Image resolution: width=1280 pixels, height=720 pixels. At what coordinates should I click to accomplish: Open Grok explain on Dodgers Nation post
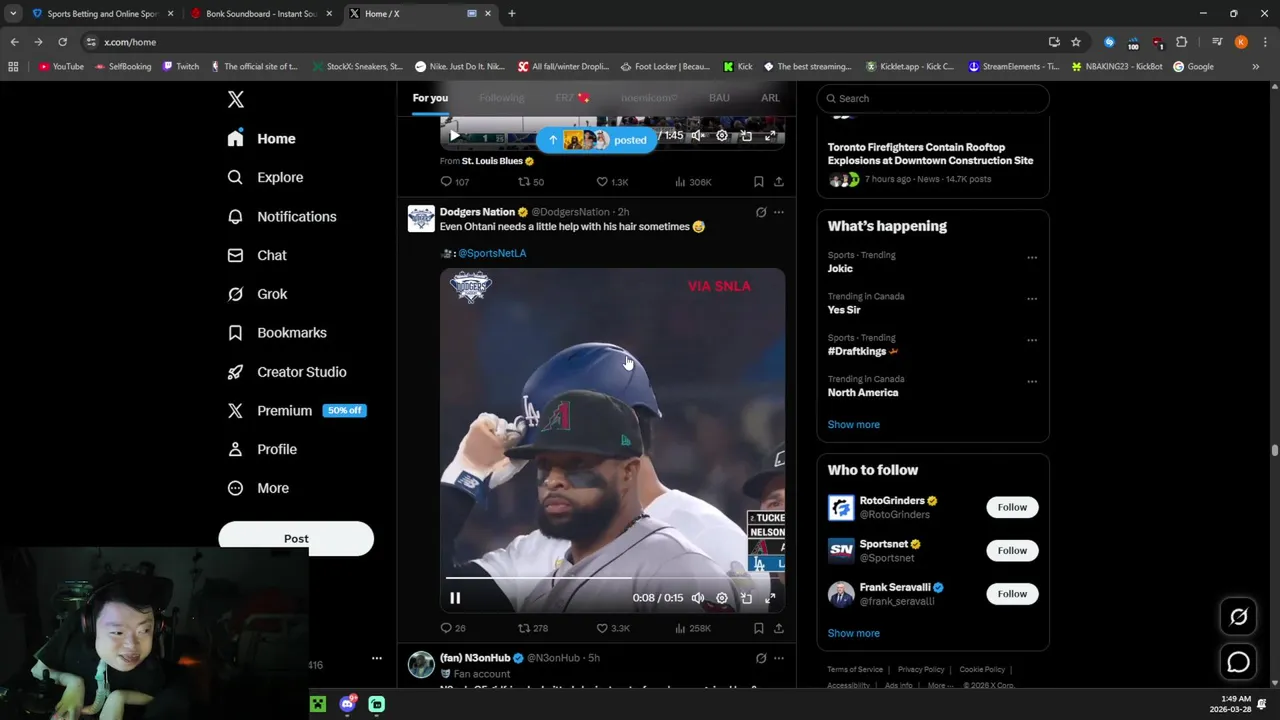[761, 212]
